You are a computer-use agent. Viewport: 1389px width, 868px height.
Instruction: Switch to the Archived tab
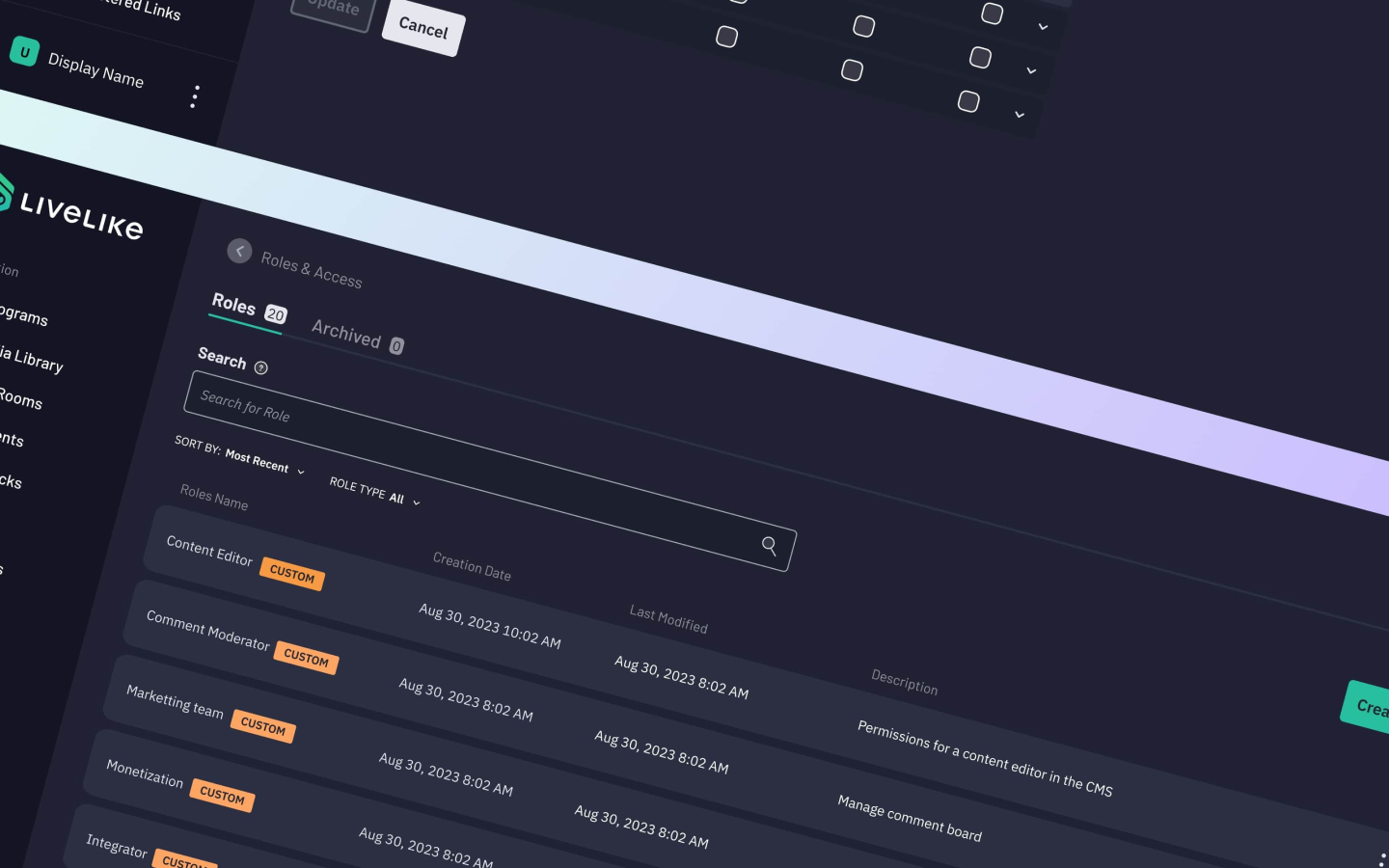[x=357, y=336]
